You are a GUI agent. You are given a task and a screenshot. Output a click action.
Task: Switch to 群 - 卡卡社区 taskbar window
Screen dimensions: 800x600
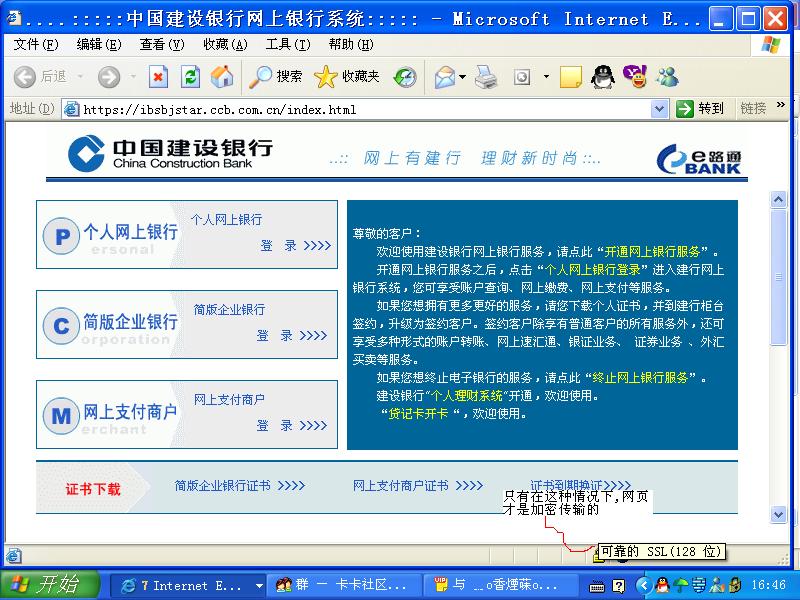(345, 585)
